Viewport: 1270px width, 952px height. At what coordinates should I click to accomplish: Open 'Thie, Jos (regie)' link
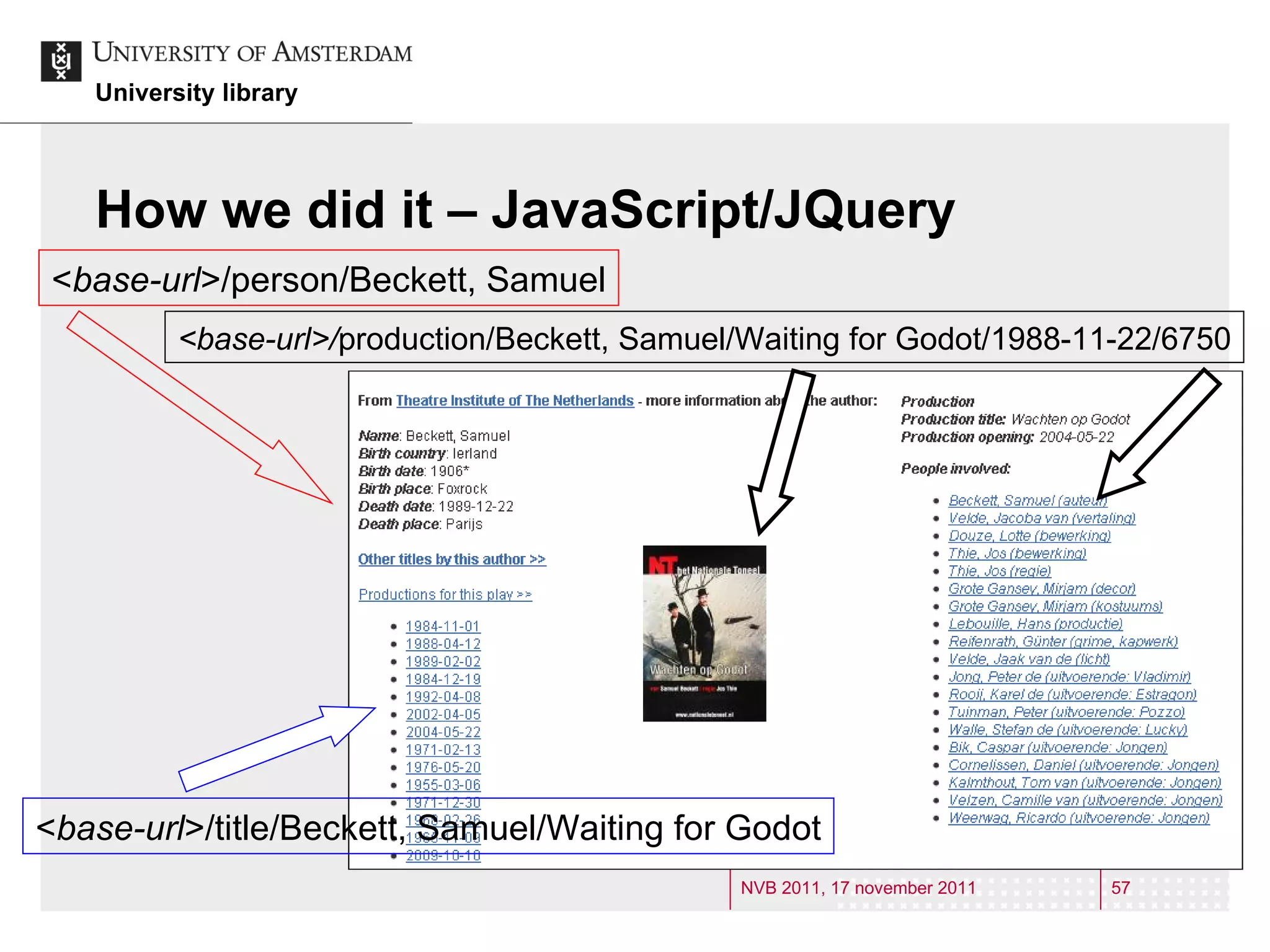click(x=1000, y=571)
